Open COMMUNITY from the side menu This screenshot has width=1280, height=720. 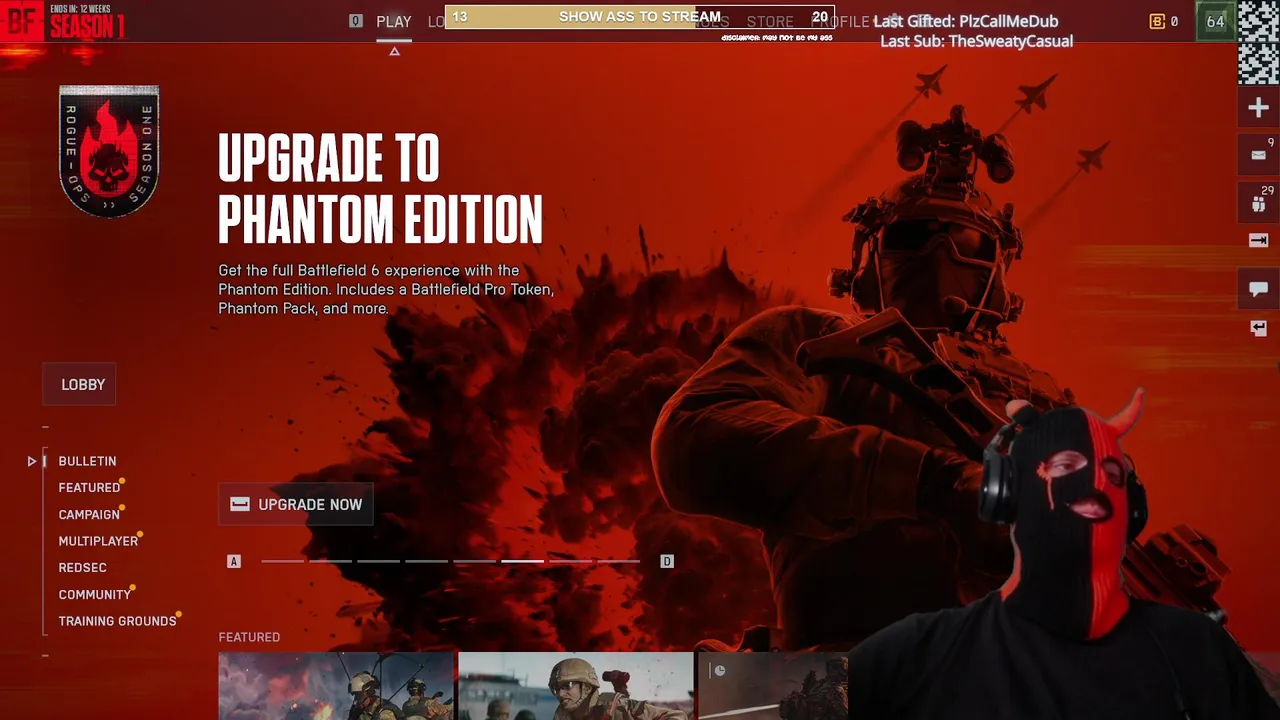(x=95, y=594)
